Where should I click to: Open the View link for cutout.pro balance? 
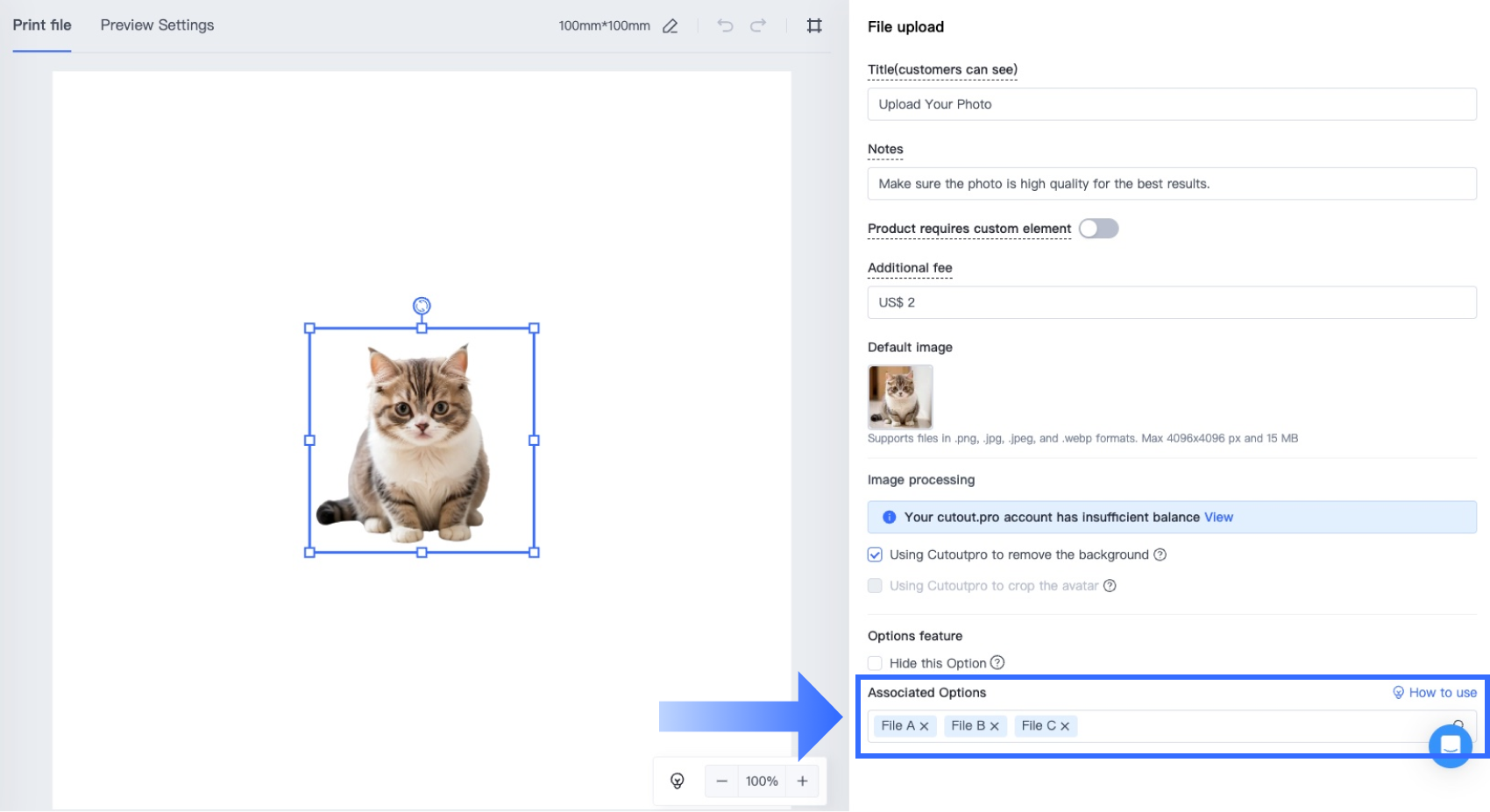click(1218, 518)
